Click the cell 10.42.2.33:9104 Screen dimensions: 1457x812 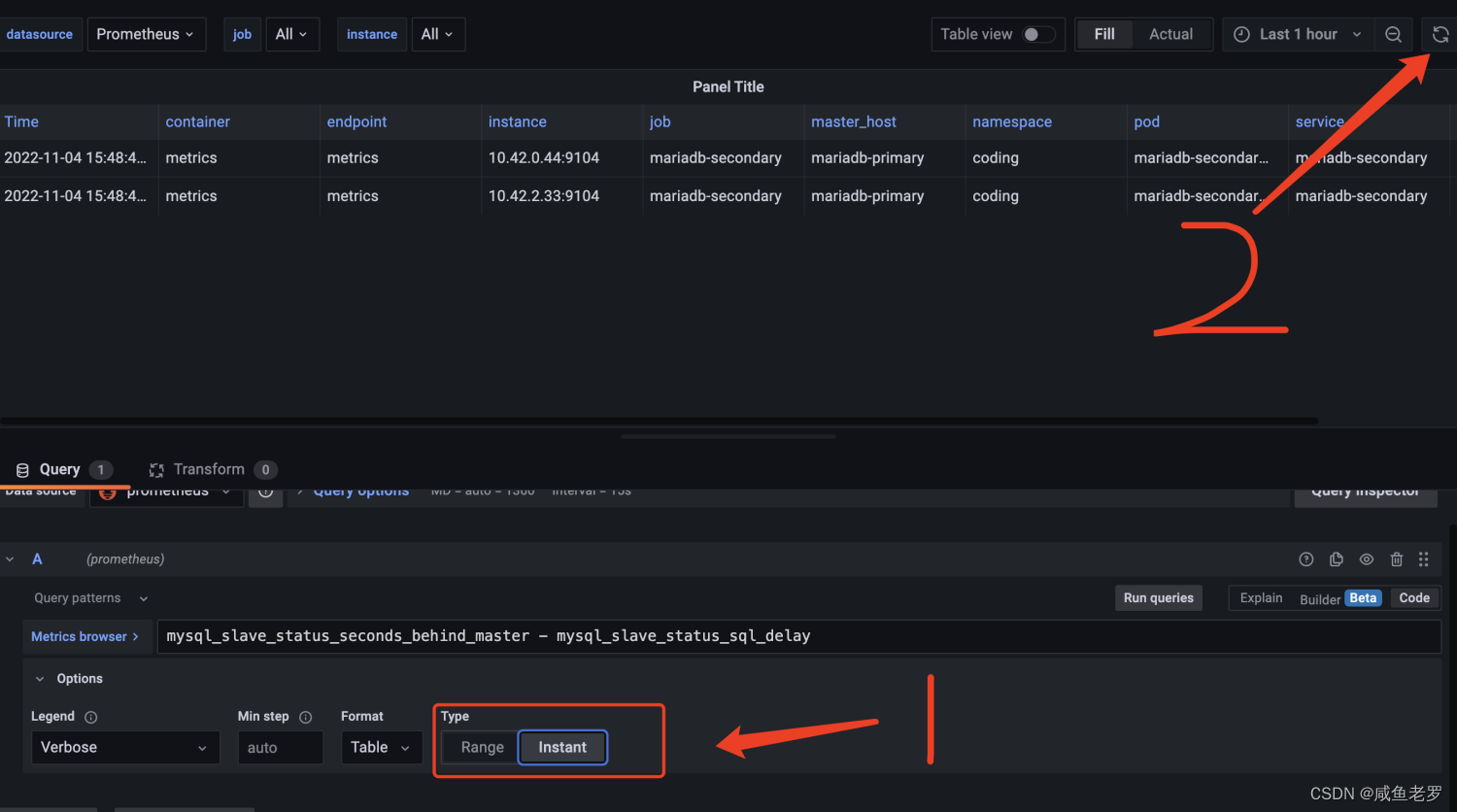coord(543,195)
